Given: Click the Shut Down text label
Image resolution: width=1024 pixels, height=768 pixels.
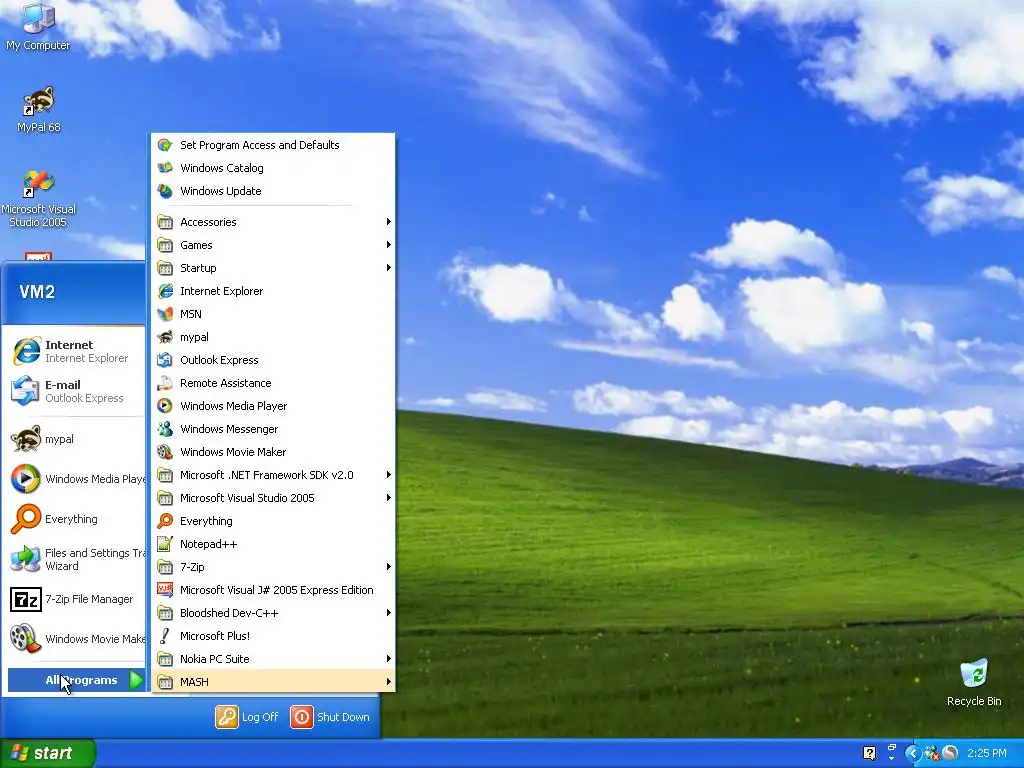Looking at the screenshot, I should 343,717.
